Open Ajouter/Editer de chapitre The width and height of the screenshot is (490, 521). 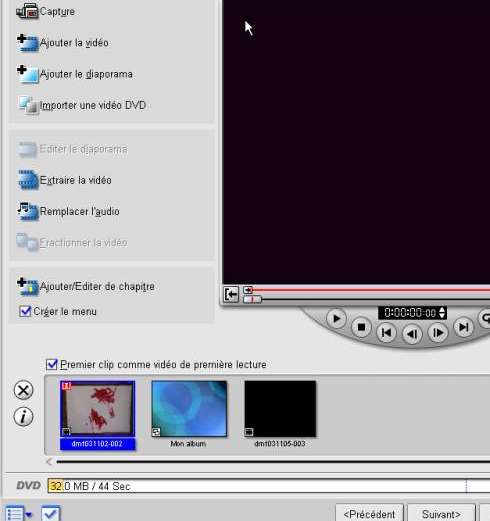click(x=86, y=286)
